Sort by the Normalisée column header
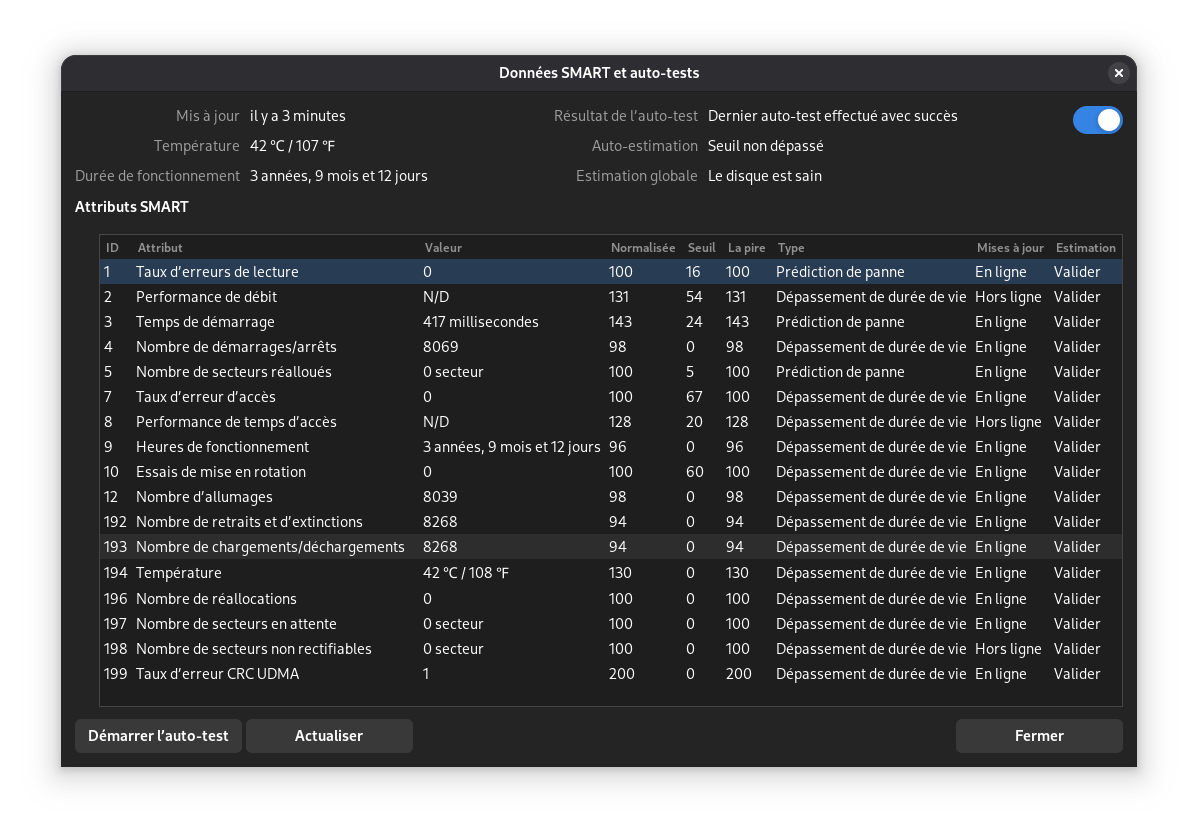 (643, 247)
